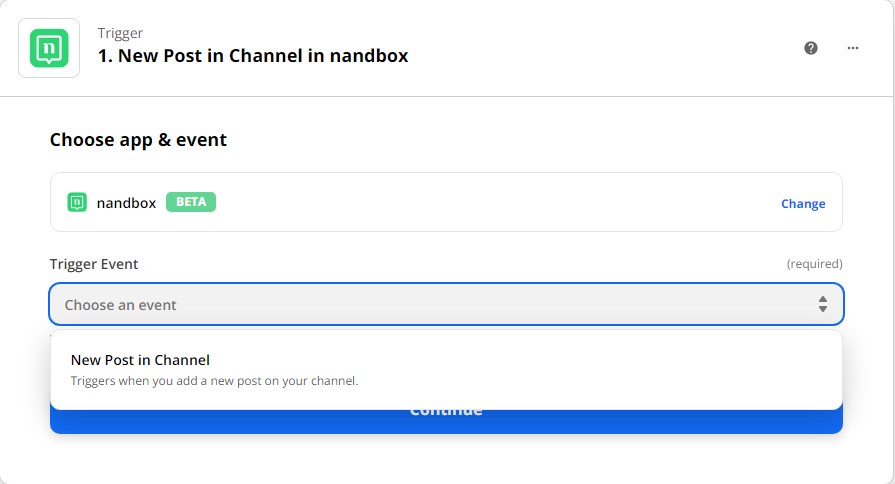The width and height of the screenshot is (895, 484).
Task: Click the Trigger label above step title
Action: pyautogui.click(x=120, y=33)
